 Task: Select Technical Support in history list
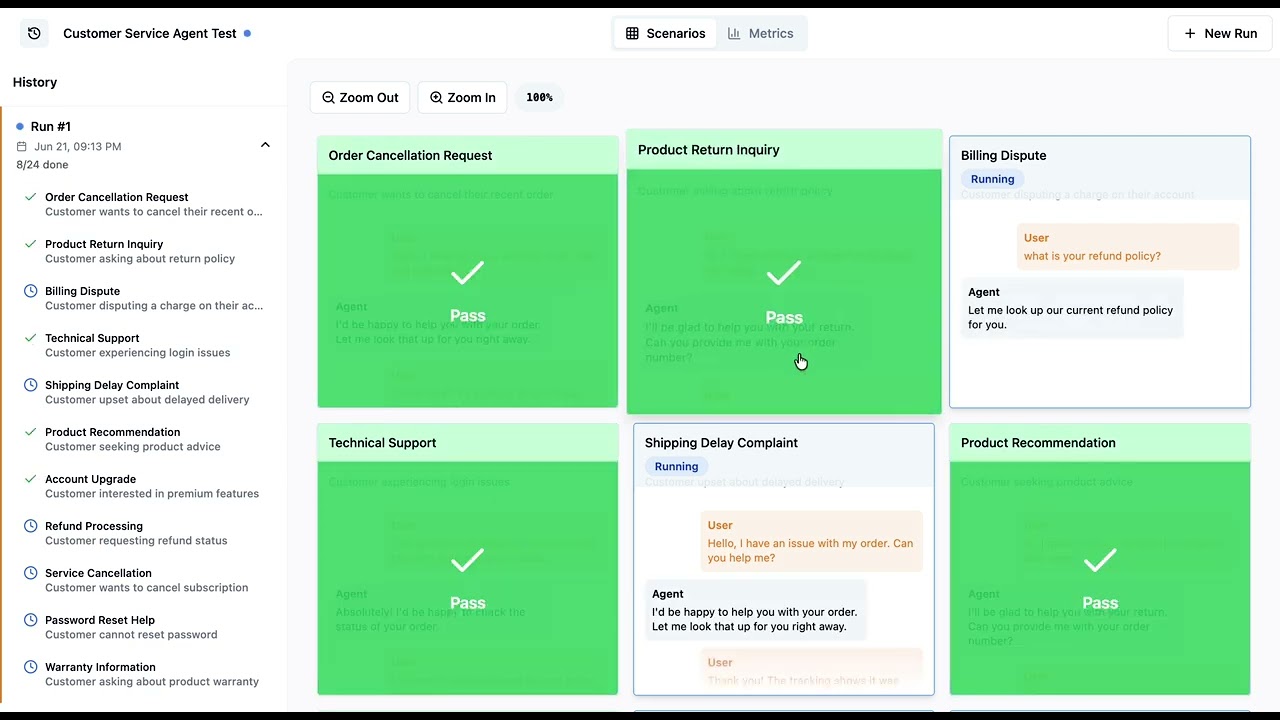pos(144,345)
